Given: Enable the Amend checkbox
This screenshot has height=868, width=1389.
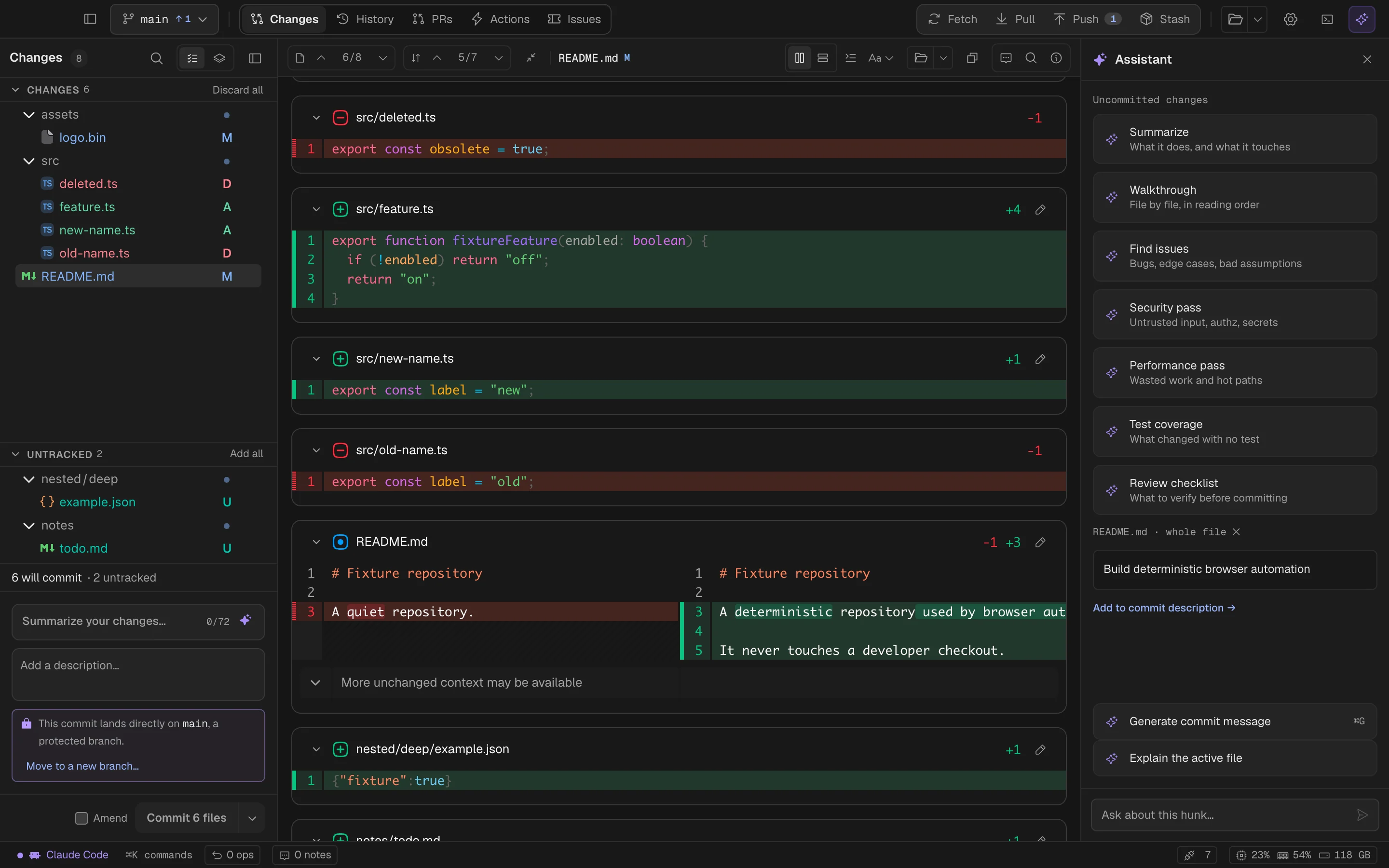Looking at the screenshot, I should point(82,818).
